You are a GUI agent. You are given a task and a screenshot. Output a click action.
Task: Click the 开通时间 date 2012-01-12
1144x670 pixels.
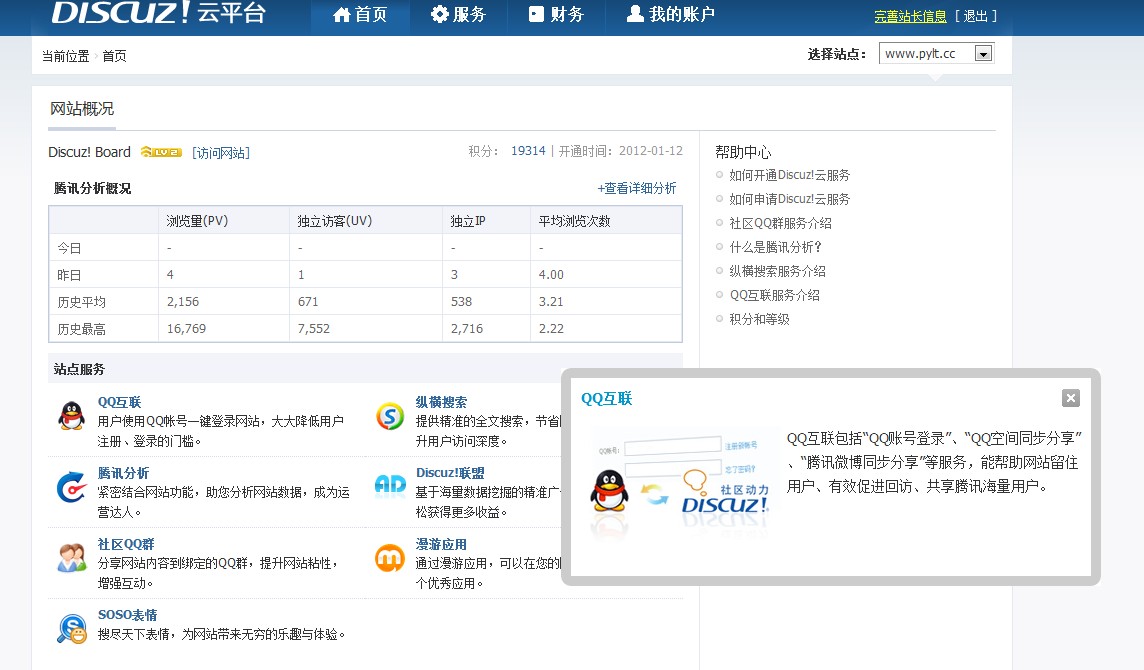651,150
